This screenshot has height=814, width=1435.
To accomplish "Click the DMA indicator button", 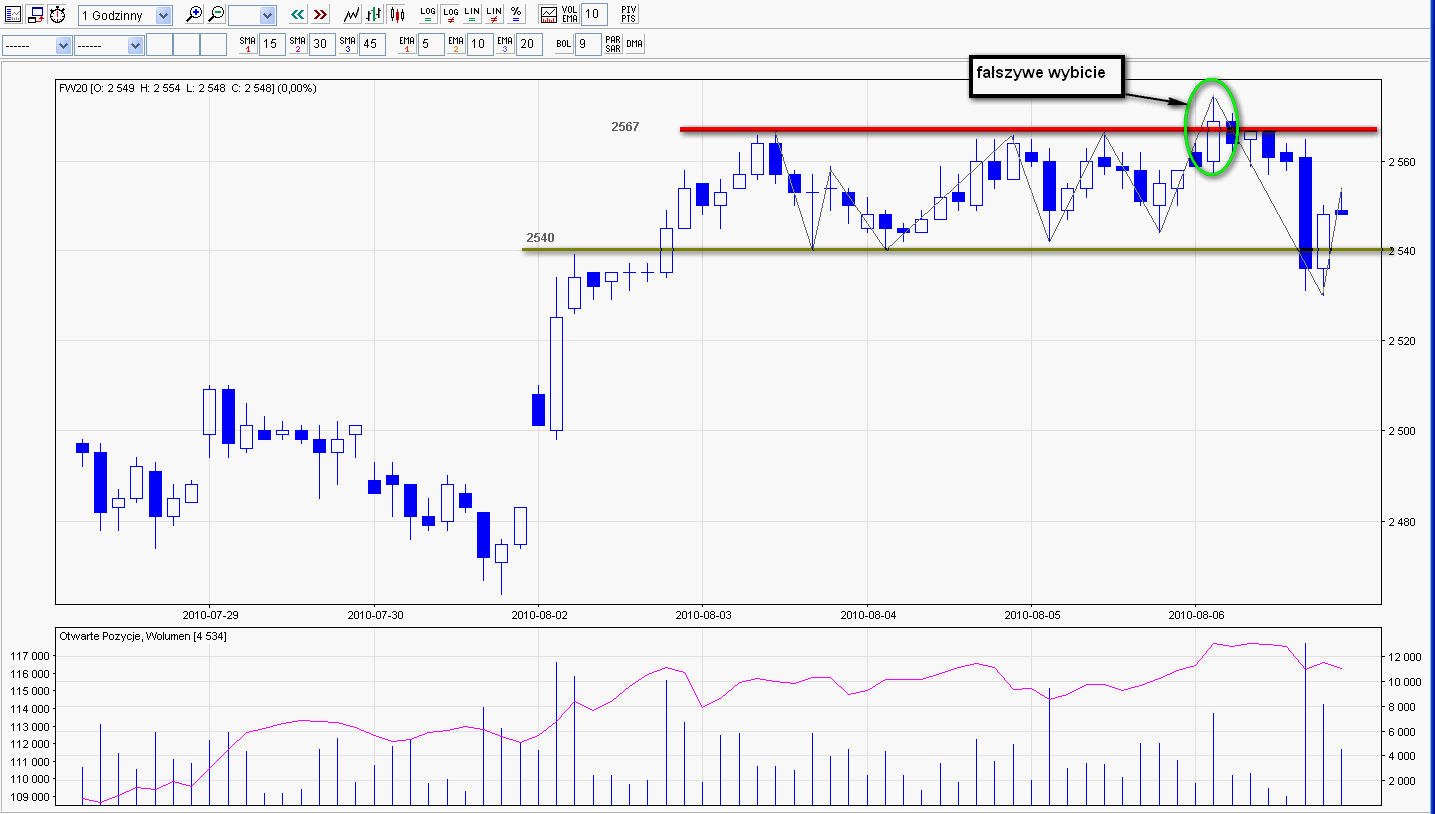I will tap(635, 45).
